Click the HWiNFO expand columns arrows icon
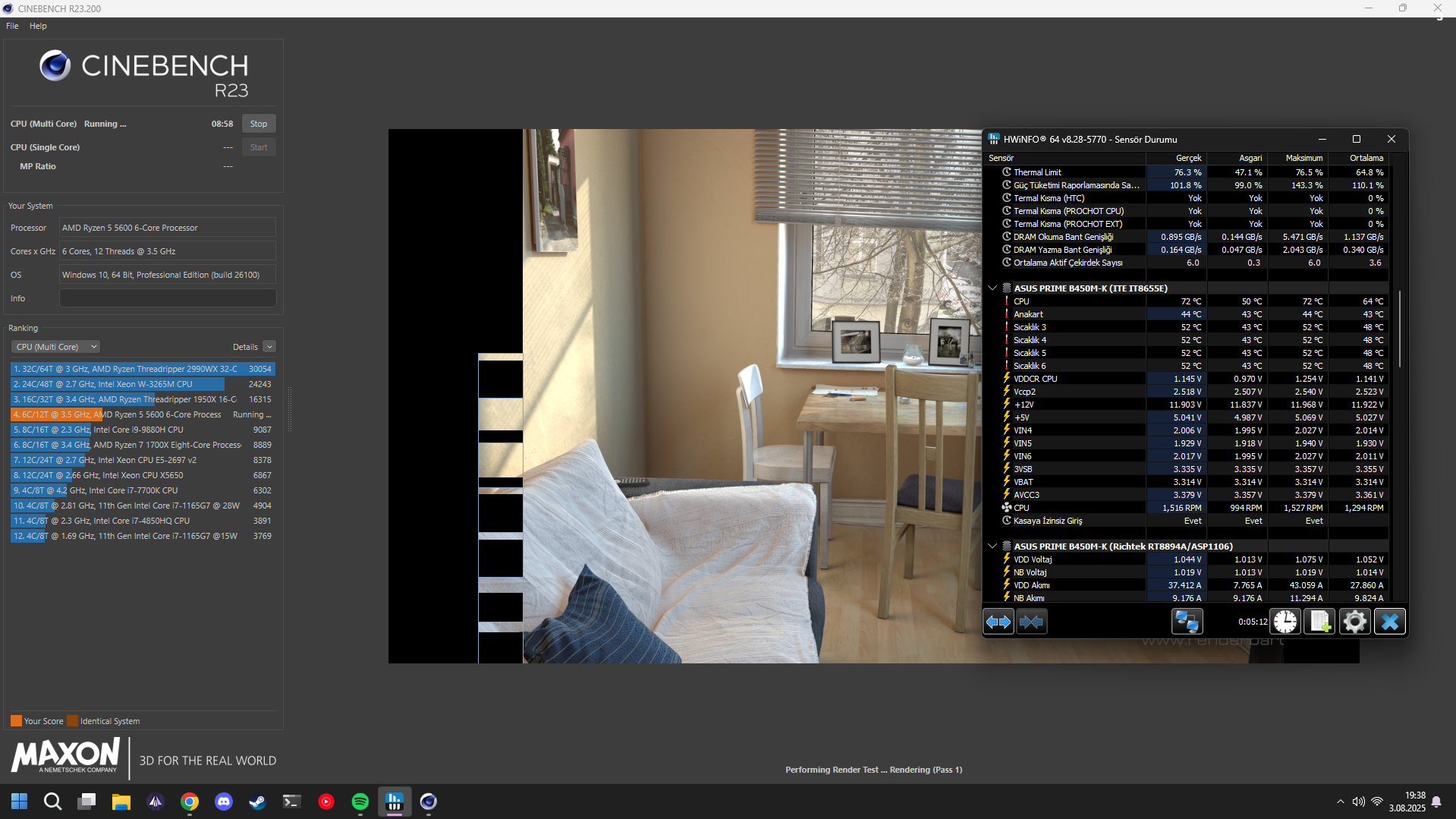 pyautogui.click(x=998, y=622)
